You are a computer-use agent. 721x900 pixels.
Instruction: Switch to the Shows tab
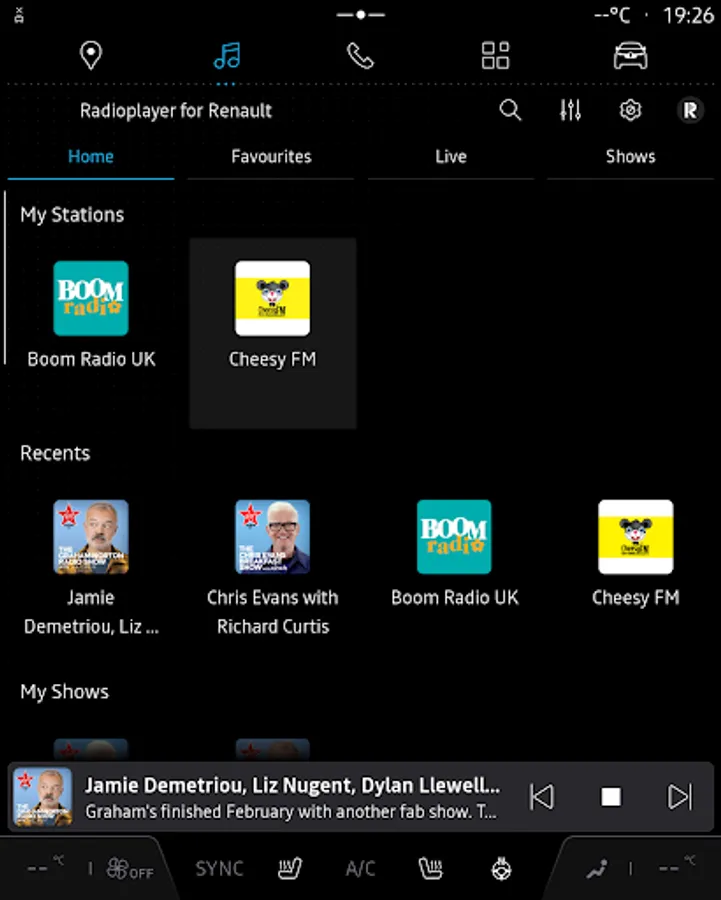coord(630,157)
